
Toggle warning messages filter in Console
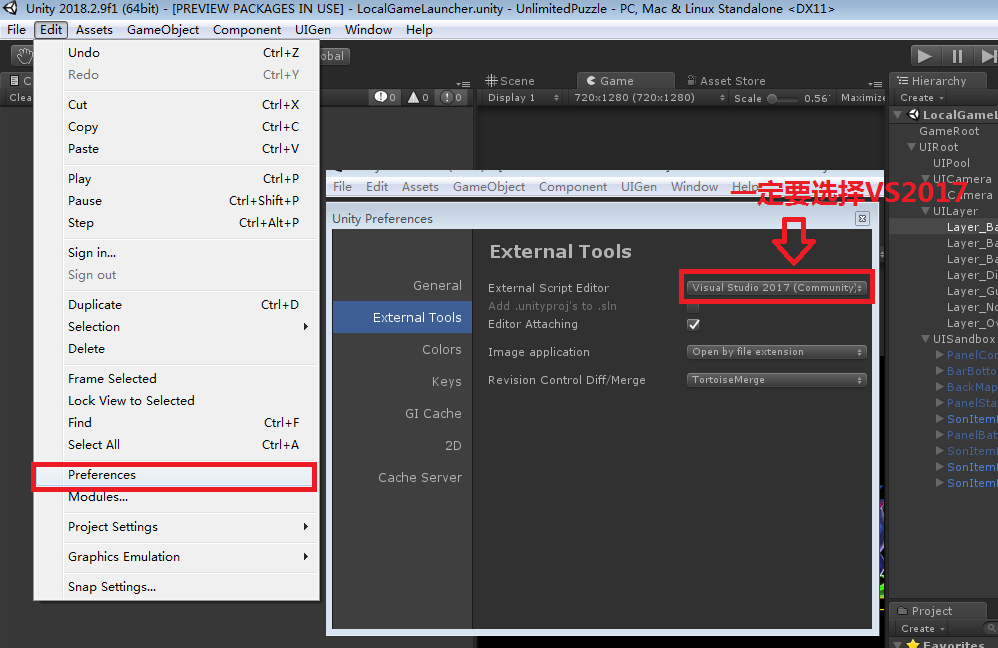(418, 97)
